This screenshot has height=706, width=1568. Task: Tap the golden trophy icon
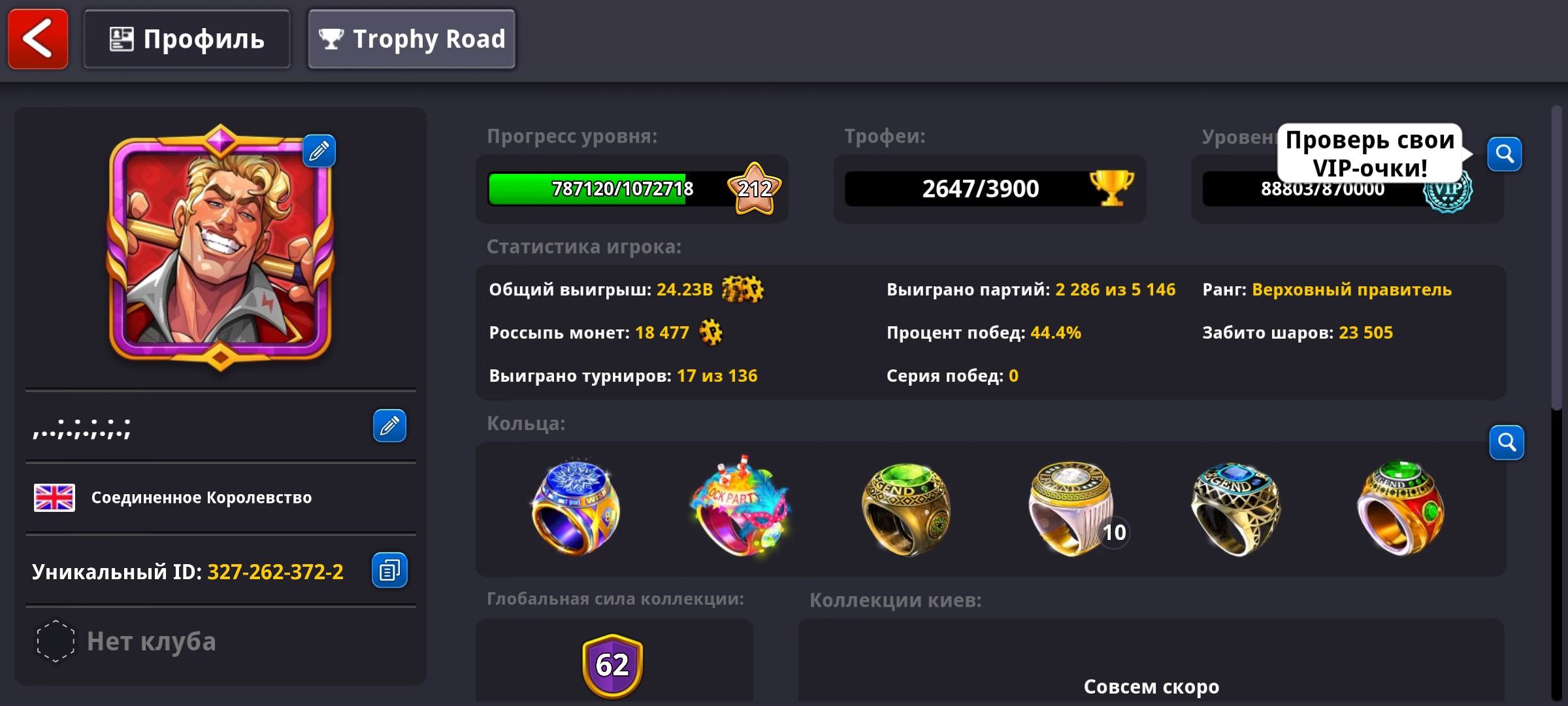pyautogui.click(x=1111, y=188)
